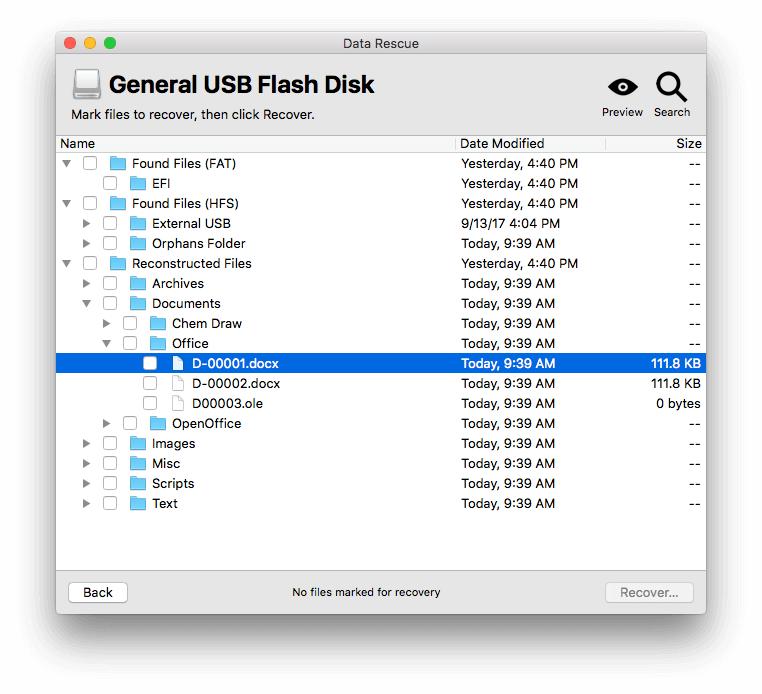Expand the Orphans Folder triangle

pyautogui.click(x=87, y=243)
